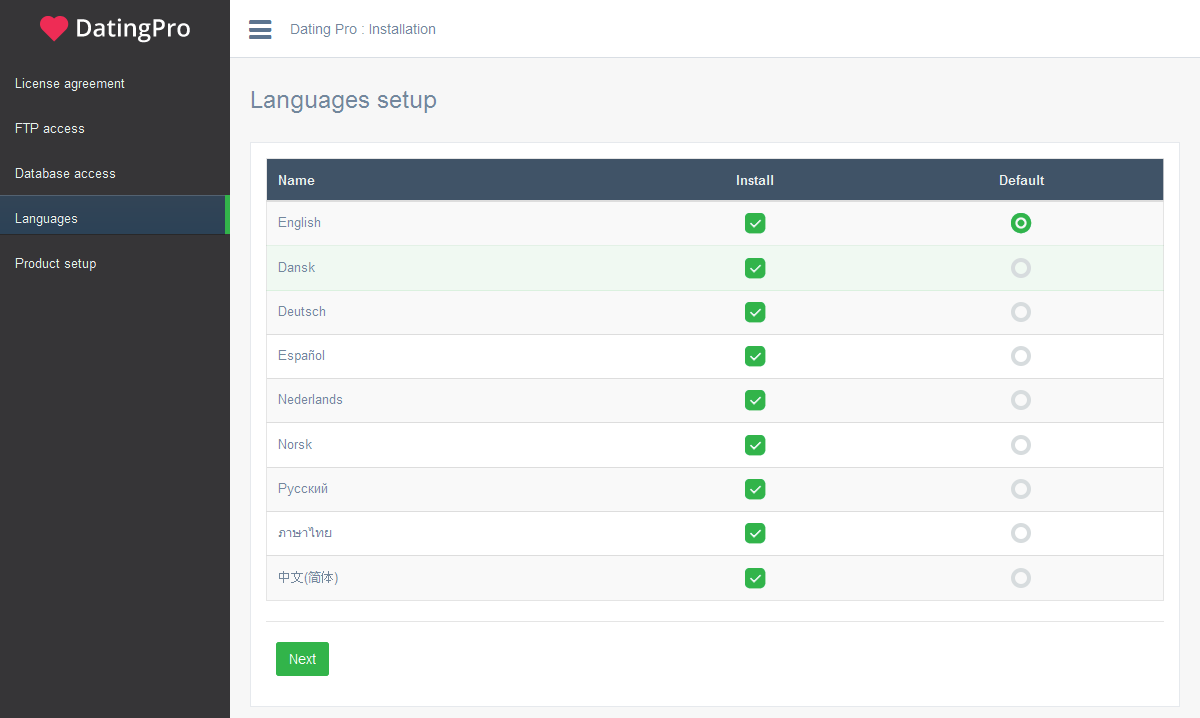The width and height of the screenshot is (1200, 718).
Task: Make 中文(简体) the default language
Action: (x=1020, y=578)
